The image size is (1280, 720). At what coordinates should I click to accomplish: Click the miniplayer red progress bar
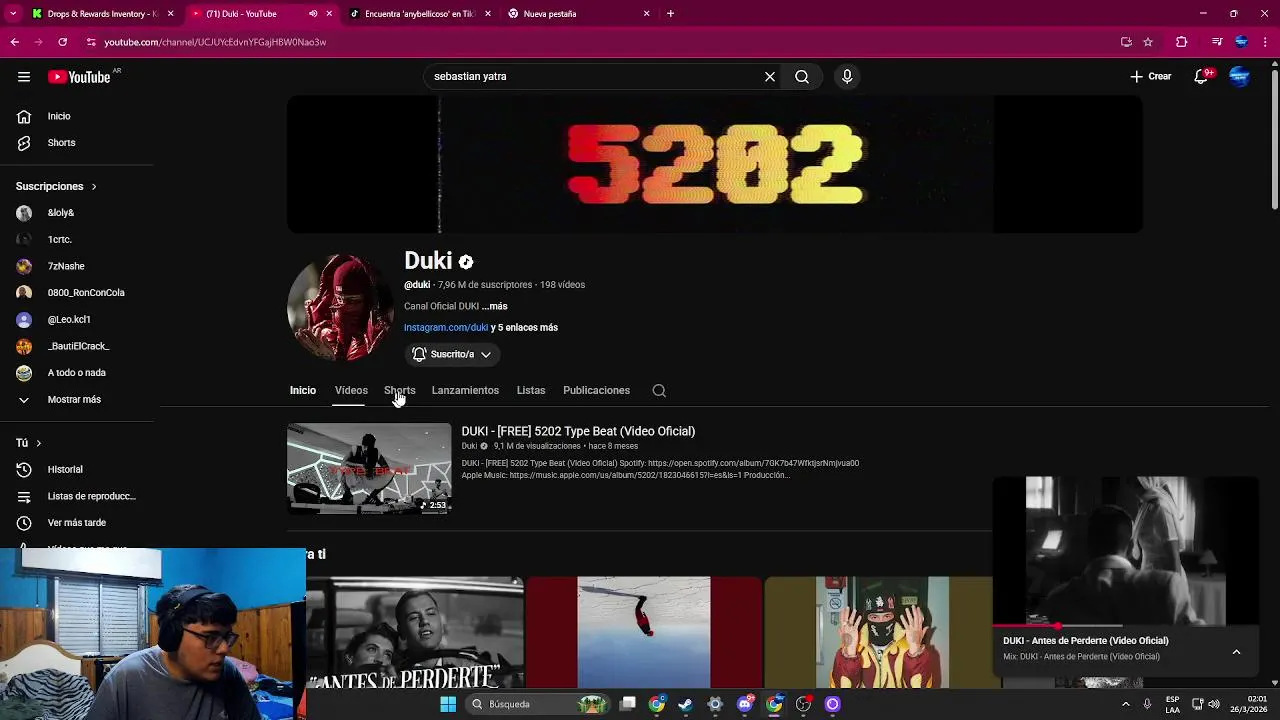[1028, 626]
